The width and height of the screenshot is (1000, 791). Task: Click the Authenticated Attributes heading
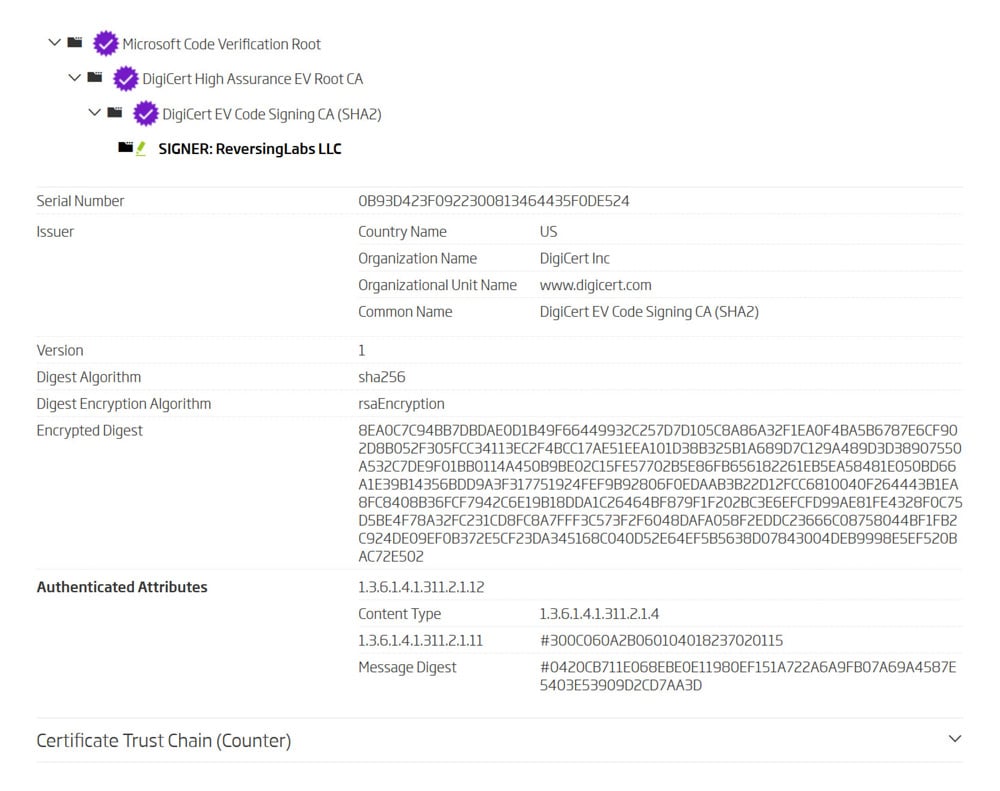(x=122, y=587)
